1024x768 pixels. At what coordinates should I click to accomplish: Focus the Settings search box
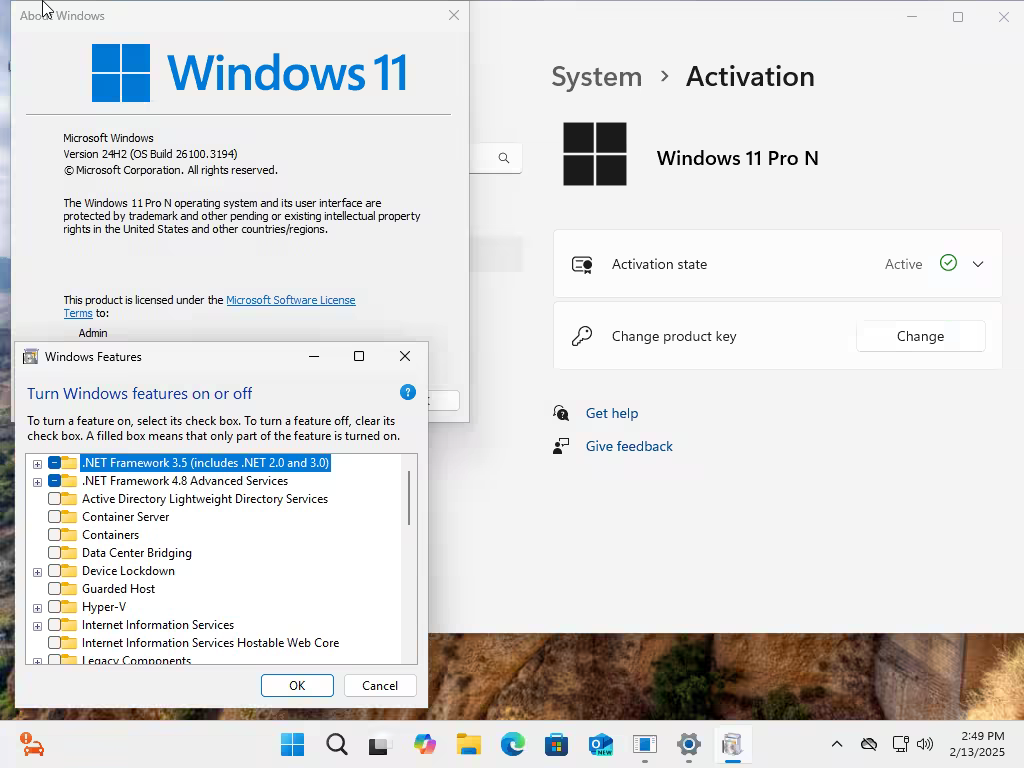click(x=495, y=158)
